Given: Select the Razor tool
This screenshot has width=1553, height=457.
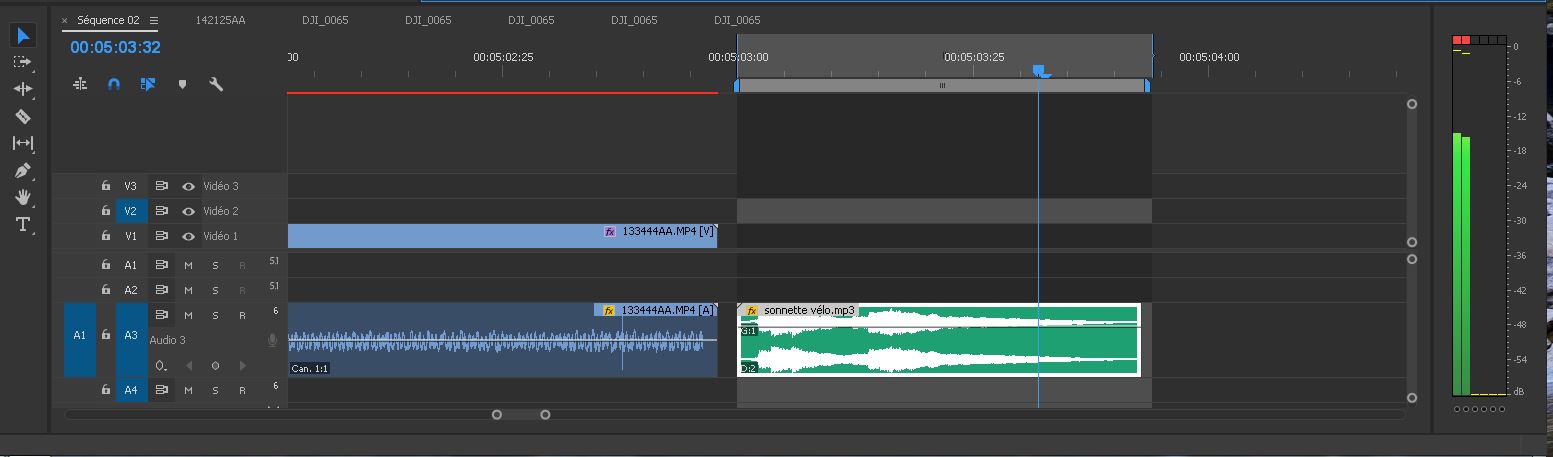Looking at the screenshot, I should click(23, 116).
